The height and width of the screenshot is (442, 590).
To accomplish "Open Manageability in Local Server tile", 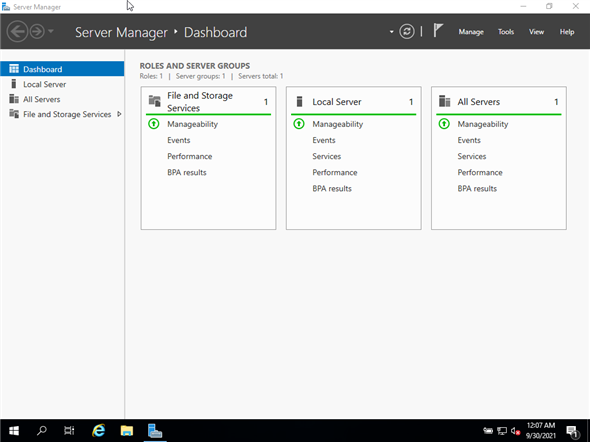I will coord(338,124).
